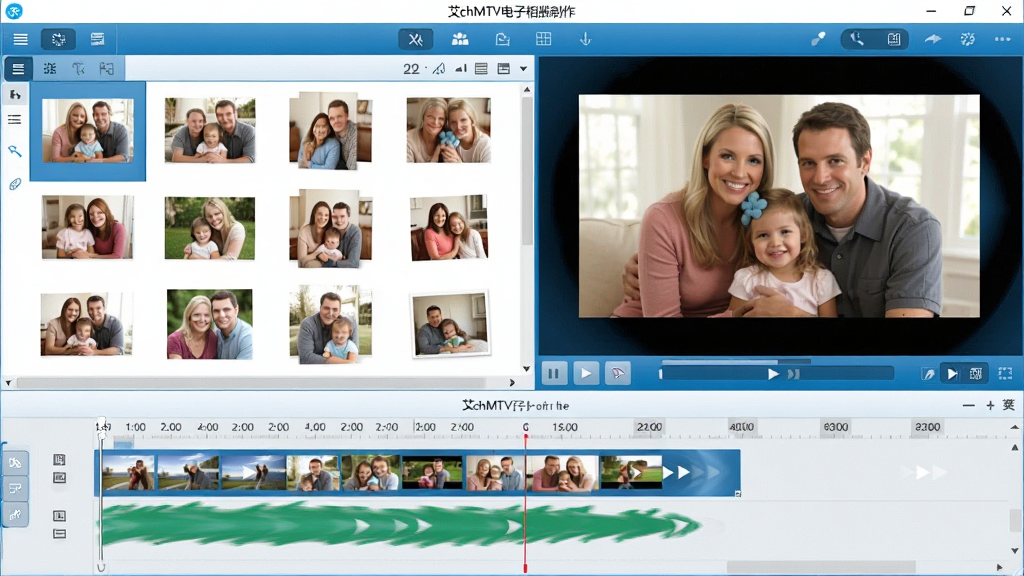This screenshot has width=1024, height=576.
Task: Click the third tool button on the timeline's left edge
Action: pyautogui.click(x=15, y=515)
